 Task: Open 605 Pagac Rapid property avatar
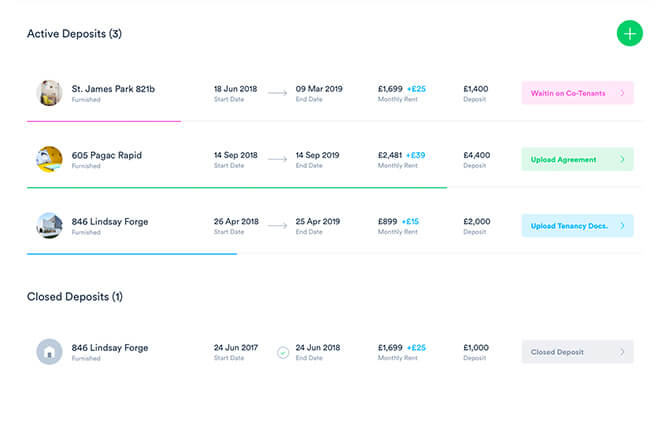[x=50, y=159]
